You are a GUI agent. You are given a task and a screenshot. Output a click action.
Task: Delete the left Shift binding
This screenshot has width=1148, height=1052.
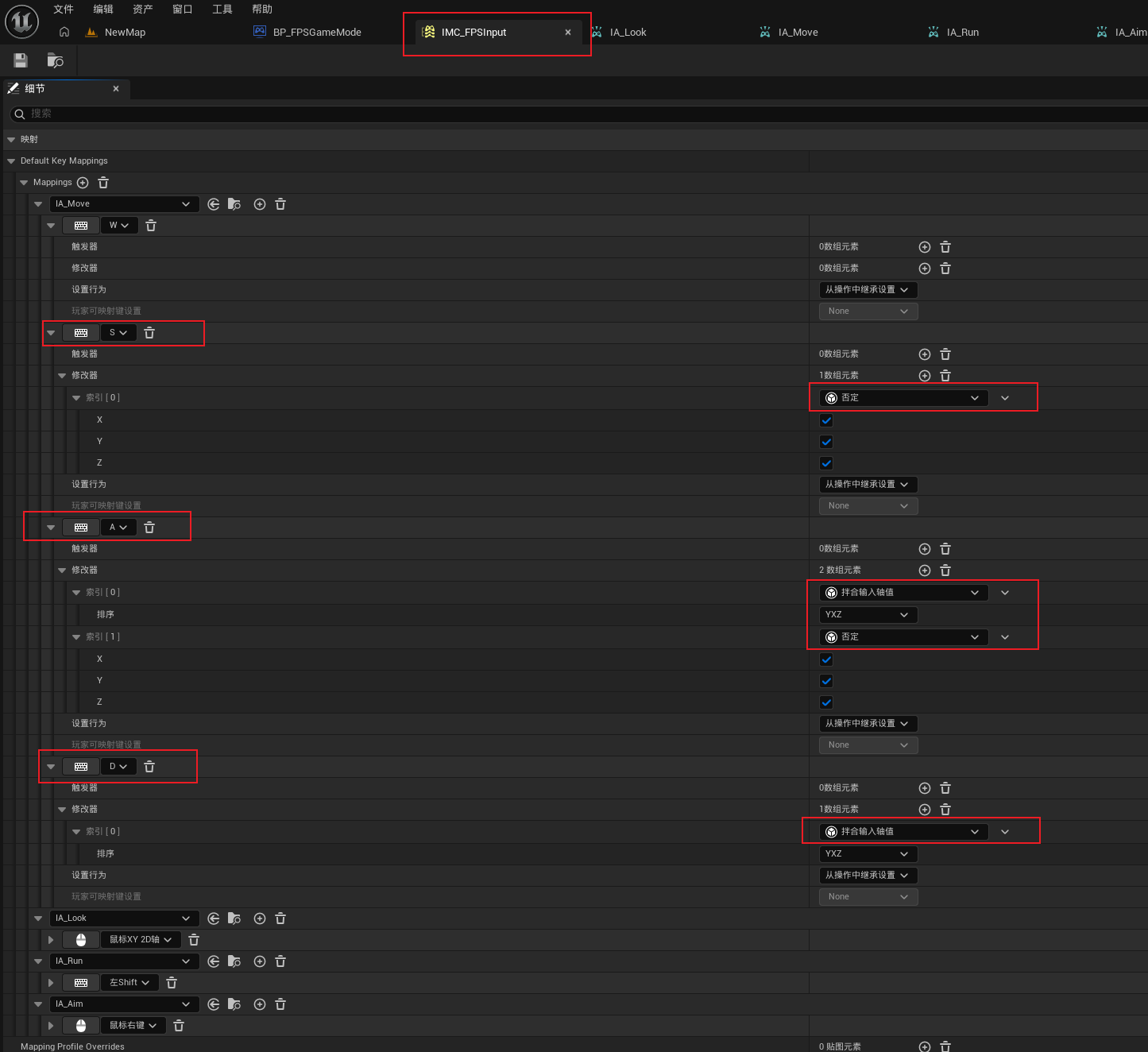(172, 983)
